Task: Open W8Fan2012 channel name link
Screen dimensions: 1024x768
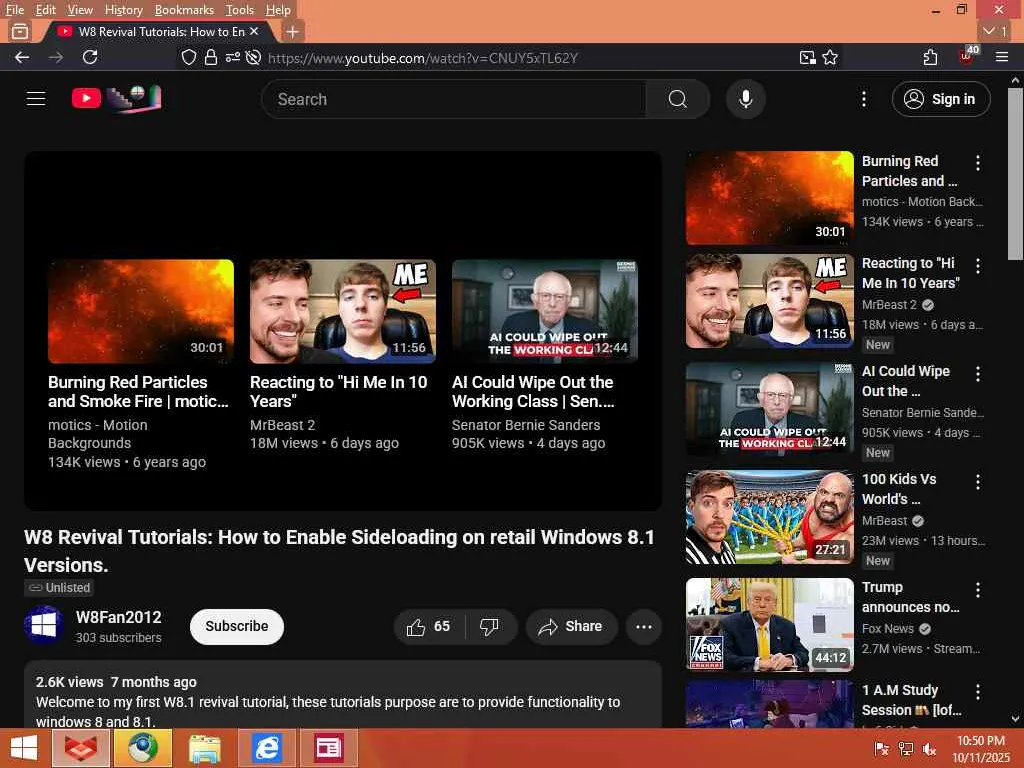Action: [x=118, y=617]
